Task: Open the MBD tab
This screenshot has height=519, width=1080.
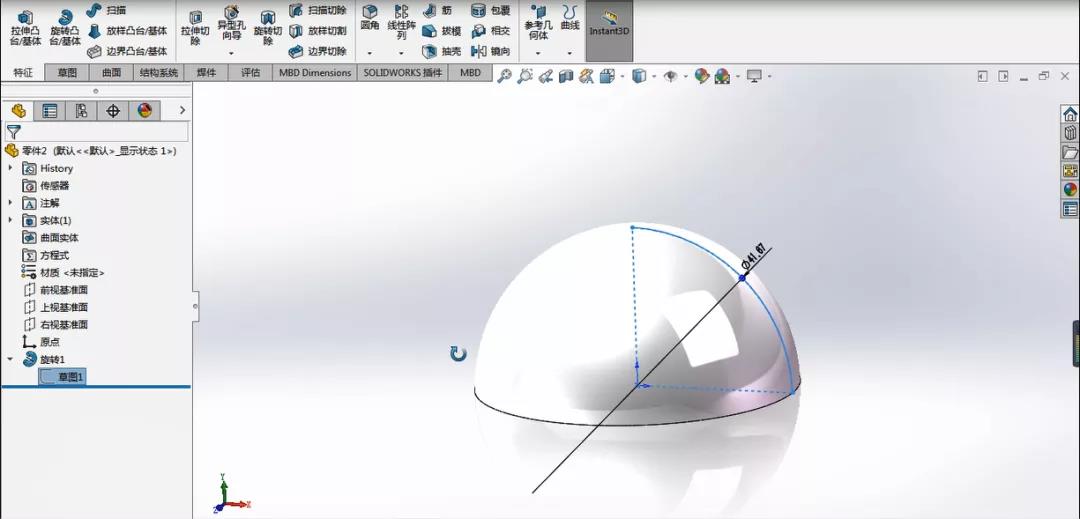Action: tap(470, 72)
